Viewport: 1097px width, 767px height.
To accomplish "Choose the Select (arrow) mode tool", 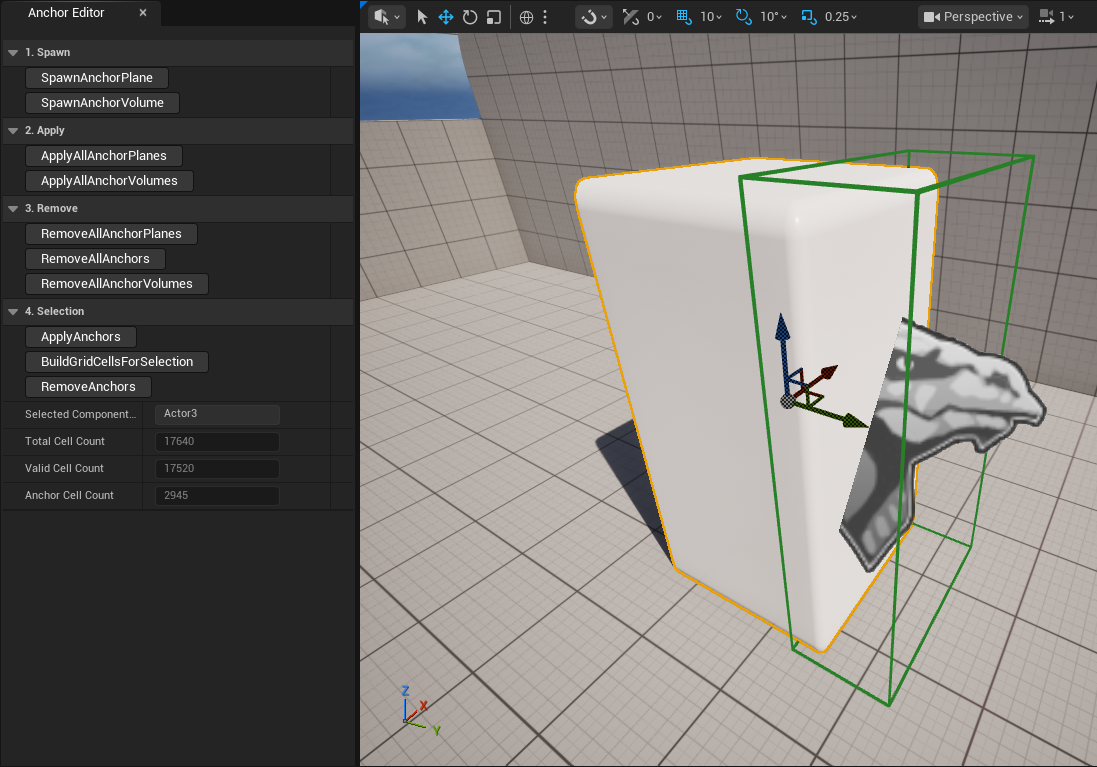I will click(422, 17).
